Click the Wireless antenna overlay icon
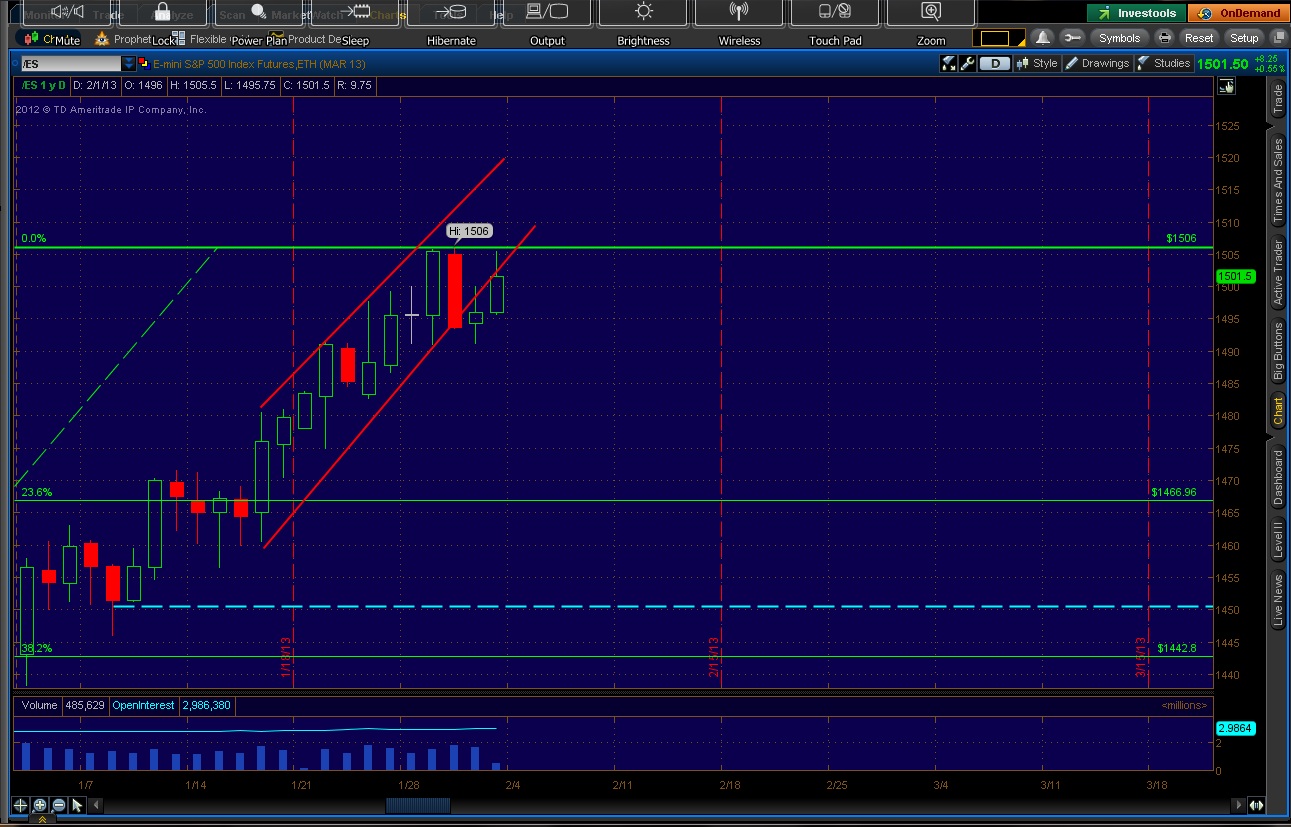 click(x=739, y=12)
